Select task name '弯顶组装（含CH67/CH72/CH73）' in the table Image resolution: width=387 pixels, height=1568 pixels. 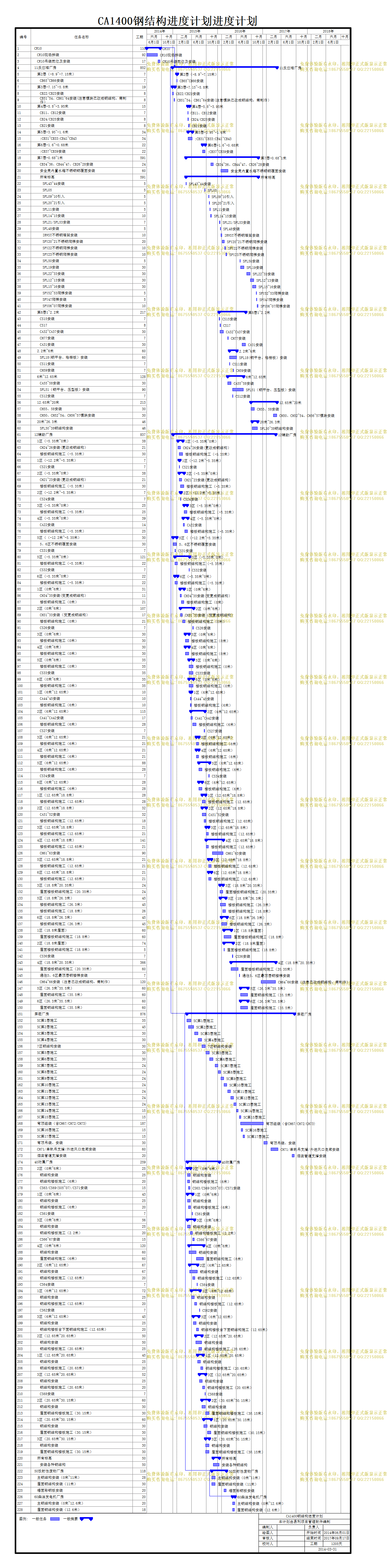(x=61, y=1124)
